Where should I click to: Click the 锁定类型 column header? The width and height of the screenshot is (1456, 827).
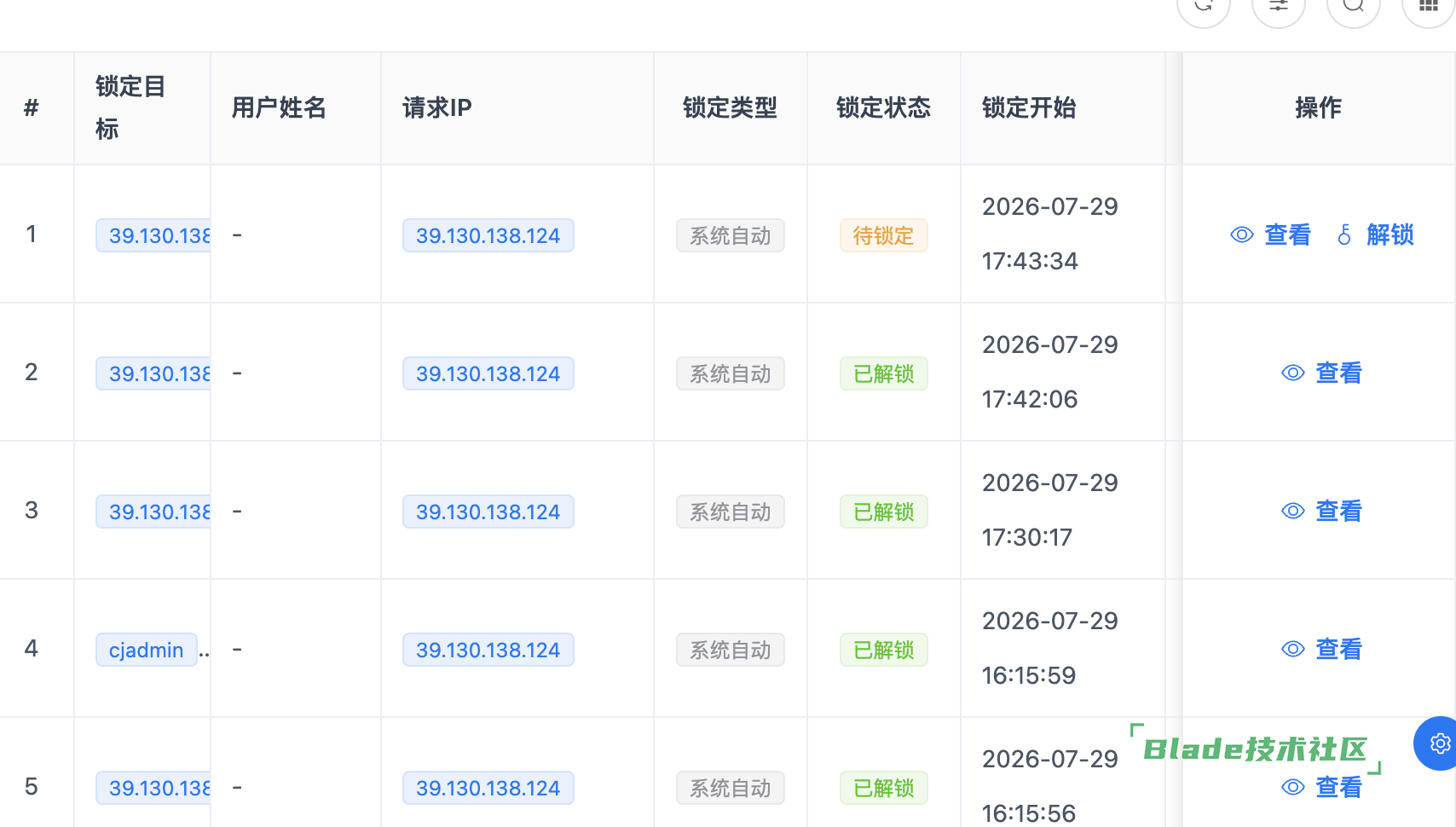(731, 108)
